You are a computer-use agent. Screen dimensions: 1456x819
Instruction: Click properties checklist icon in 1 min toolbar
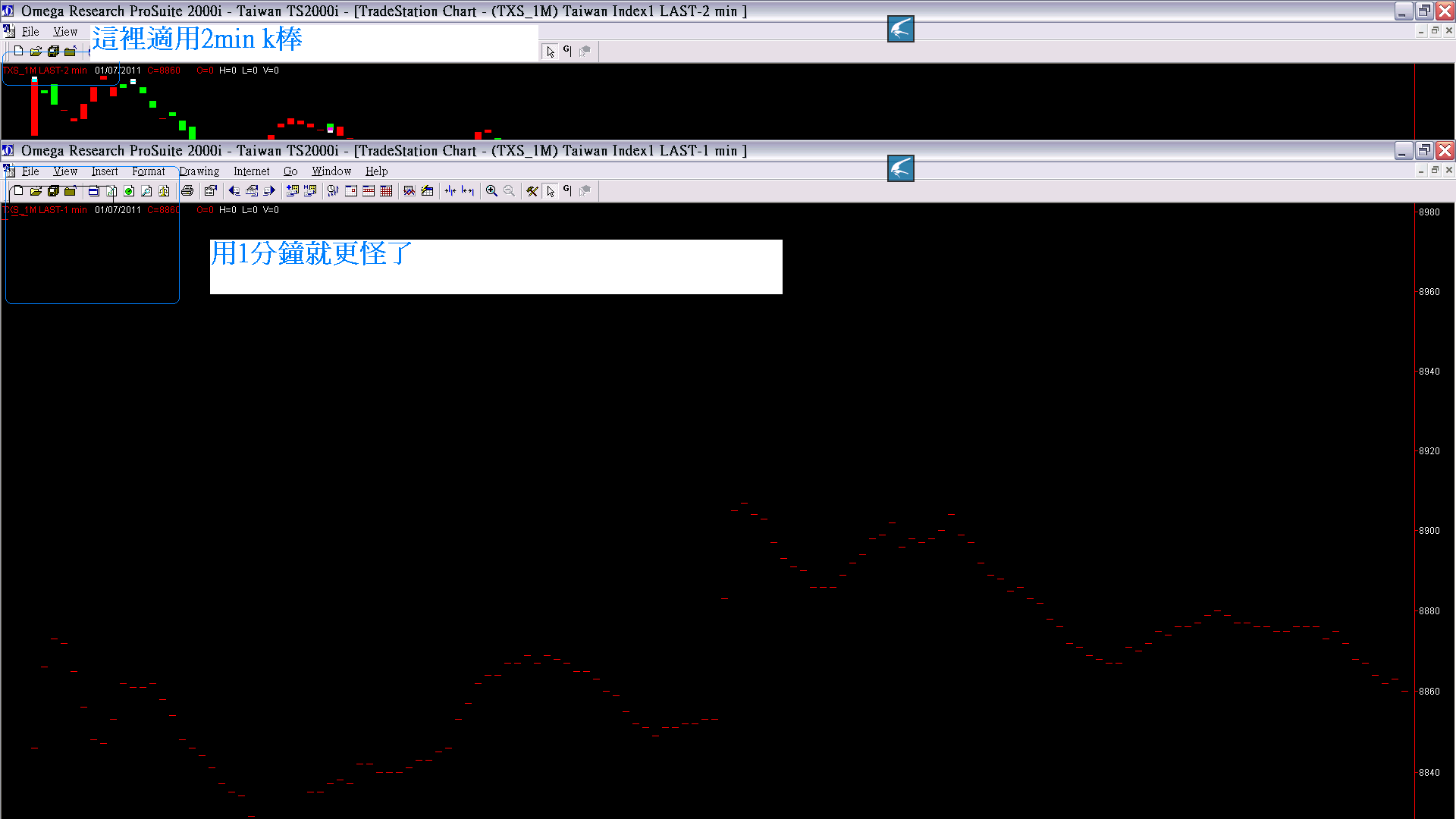(x=211, y=191)
